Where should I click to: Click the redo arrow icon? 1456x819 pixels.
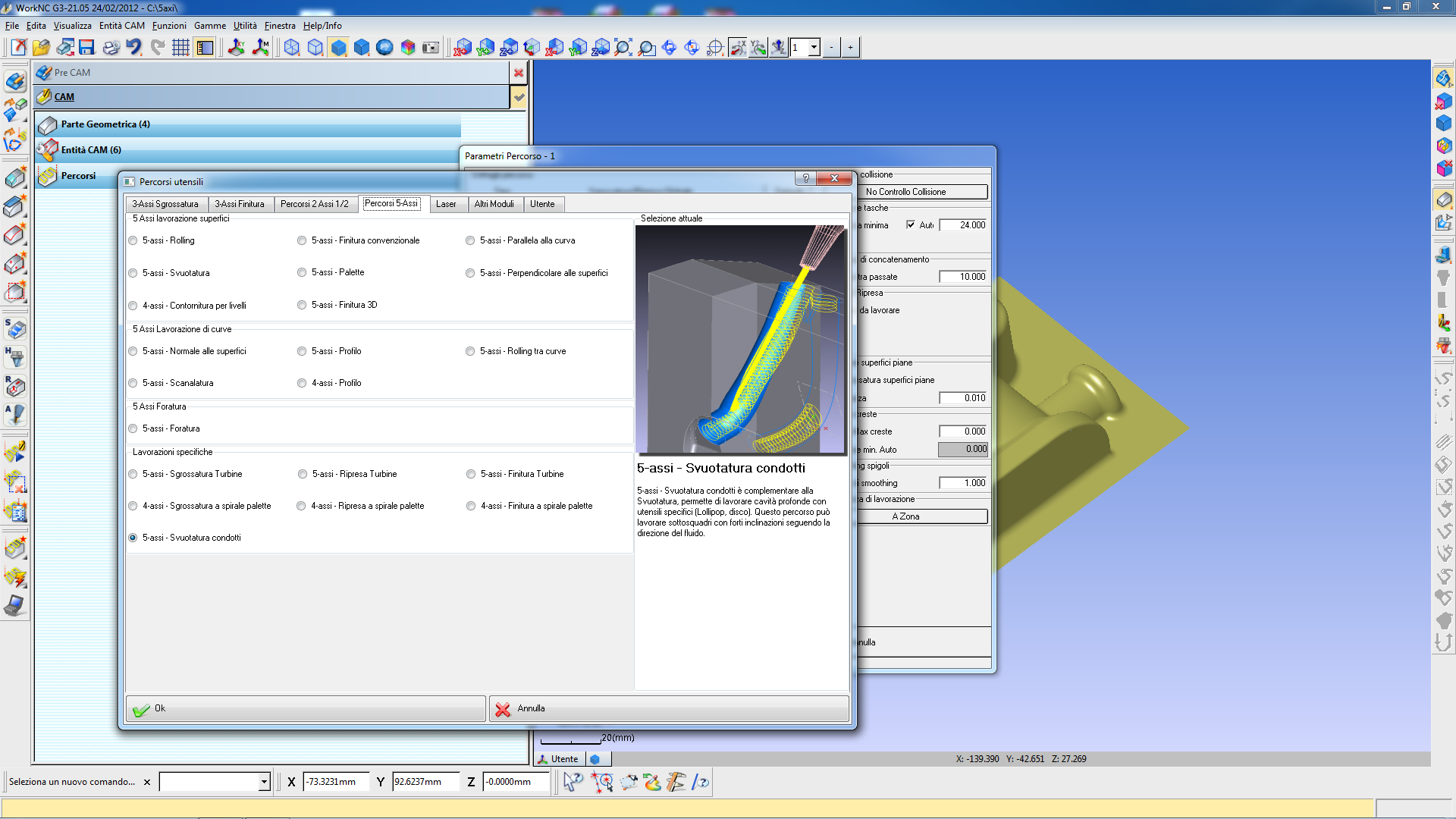pos(157,48)
